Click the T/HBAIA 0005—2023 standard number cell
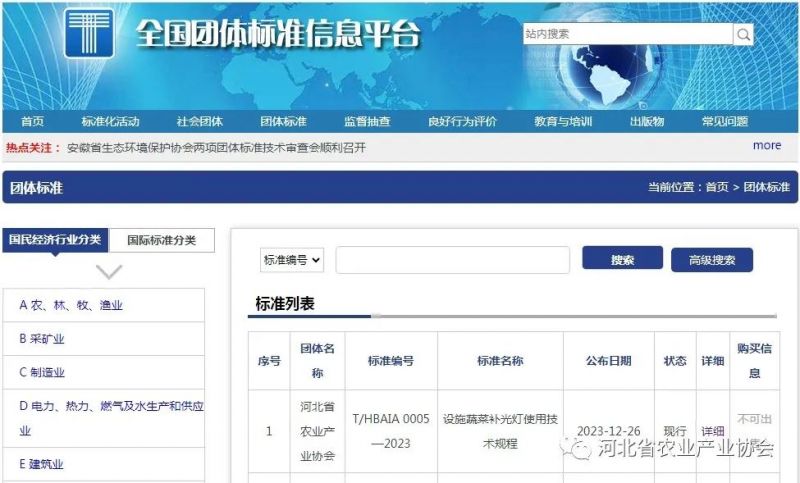Screen dimensions: 800x483 click(x=391, y=431)
